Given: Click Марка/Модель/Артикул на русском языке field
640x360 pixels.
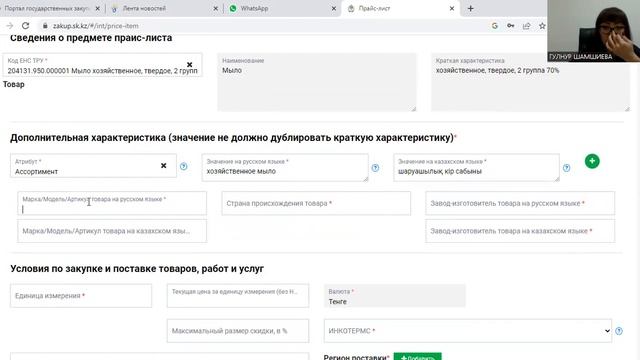Looking at the screenshot, I should 112,203.
